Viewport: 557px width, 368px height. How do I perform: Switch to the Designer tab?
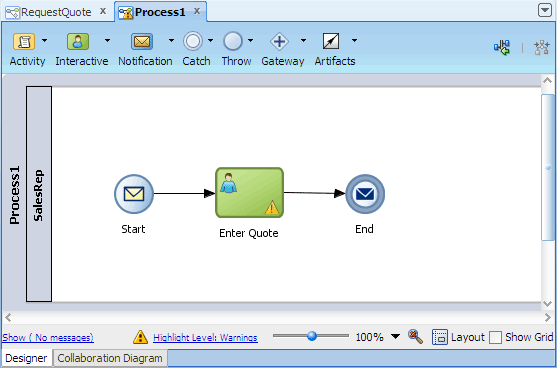(x=27, y=358)
